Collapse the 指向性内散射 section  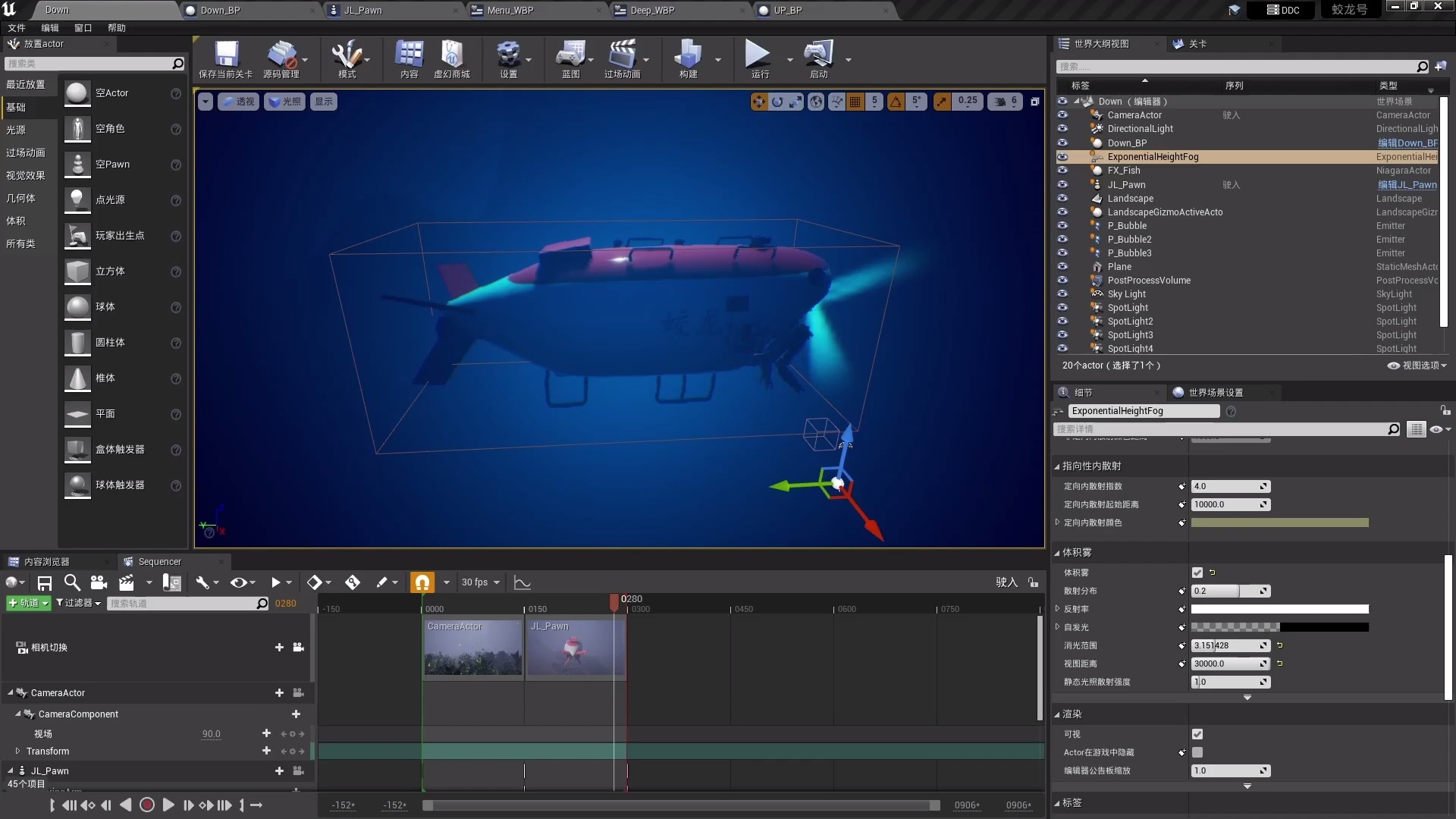(1058, 466)
